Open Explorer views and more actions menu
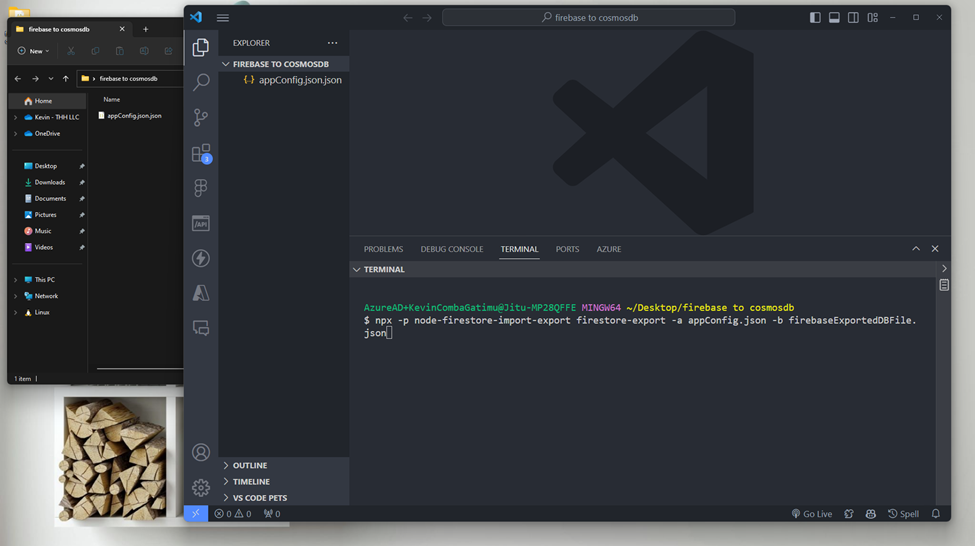 [x=333, y=43]
